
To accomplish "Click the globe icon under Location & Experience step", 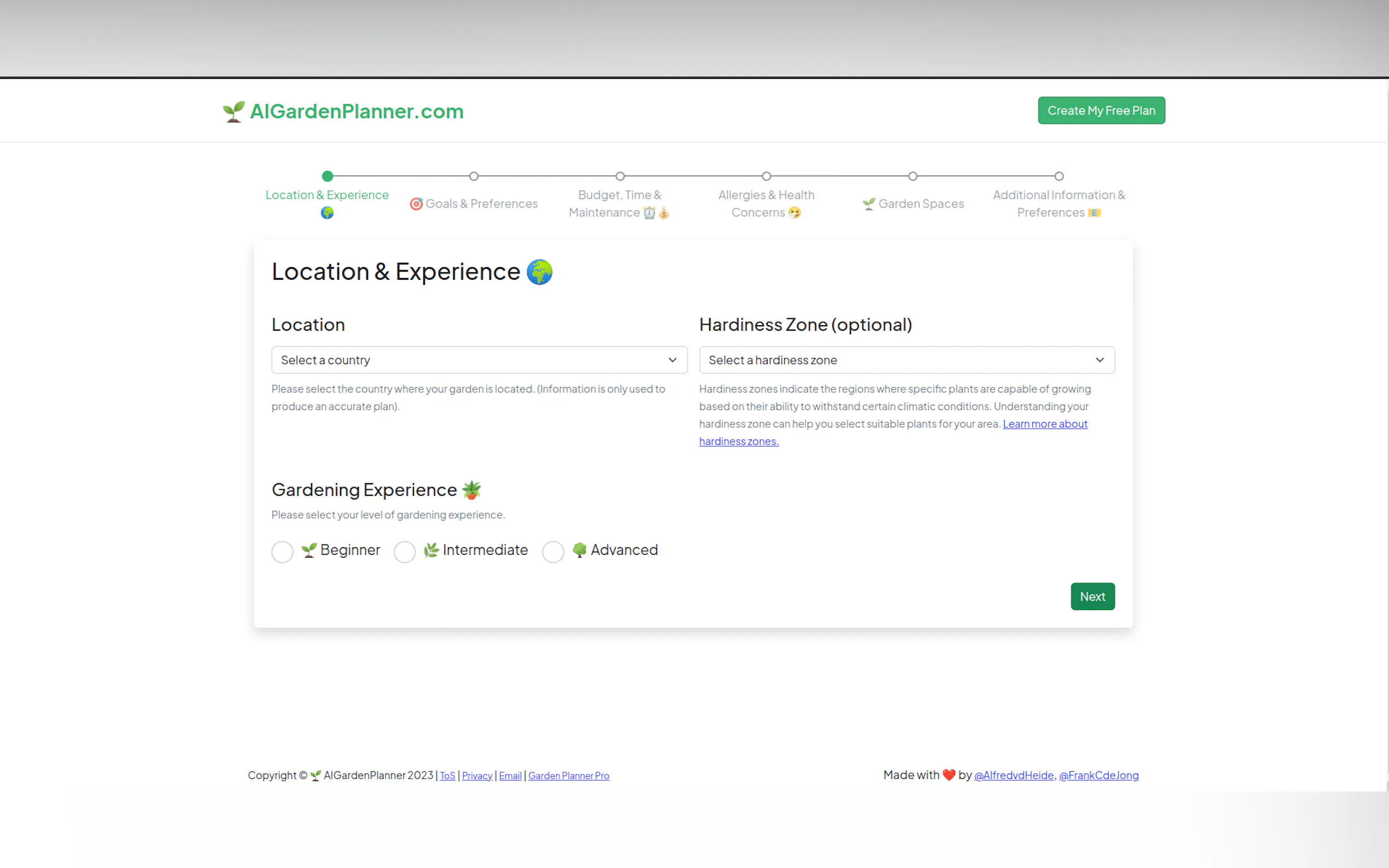I will (x=328, y=213).
